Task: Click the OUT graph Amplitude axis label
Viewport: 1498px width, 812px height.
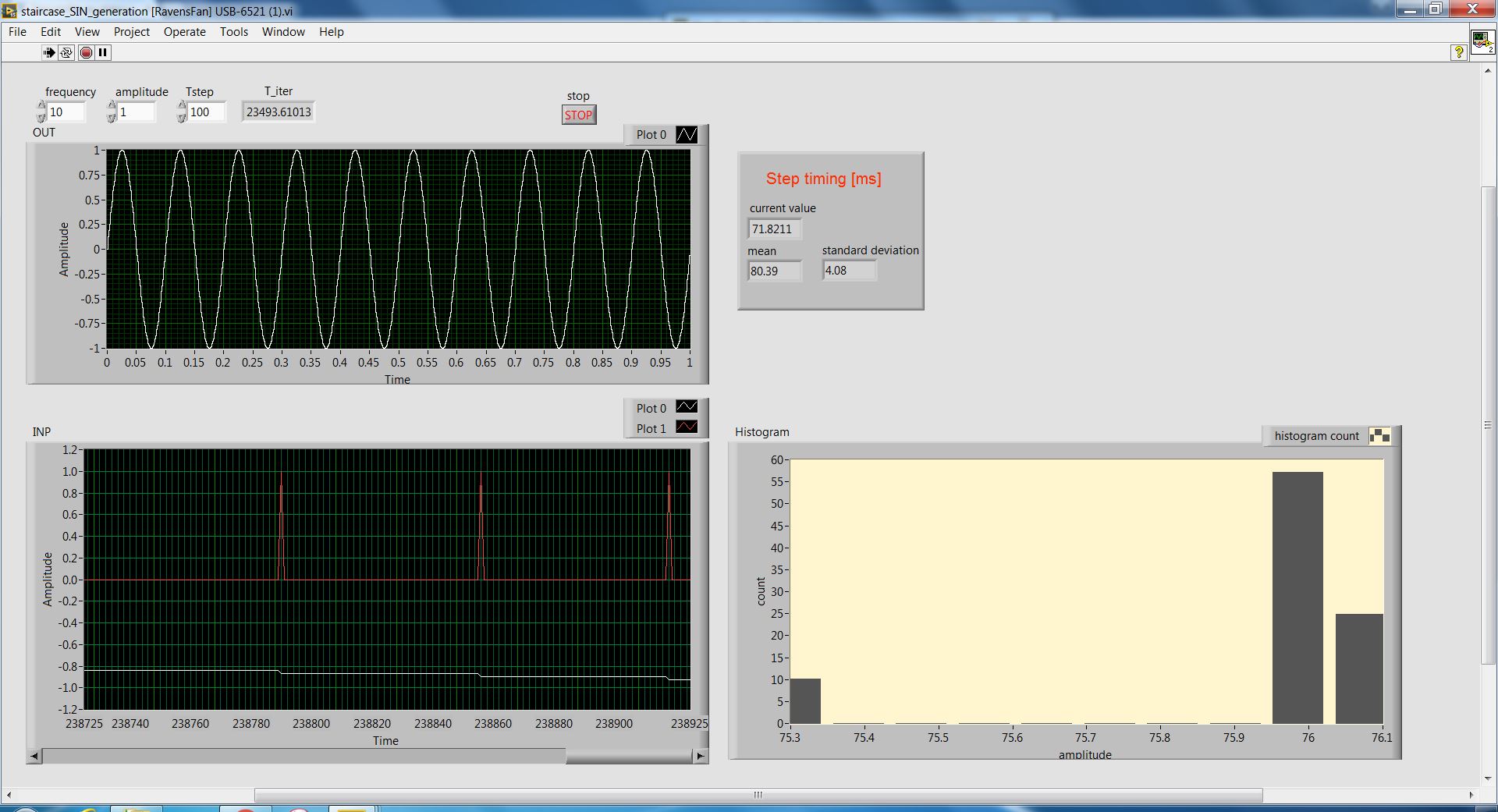Action: [64, 249]
